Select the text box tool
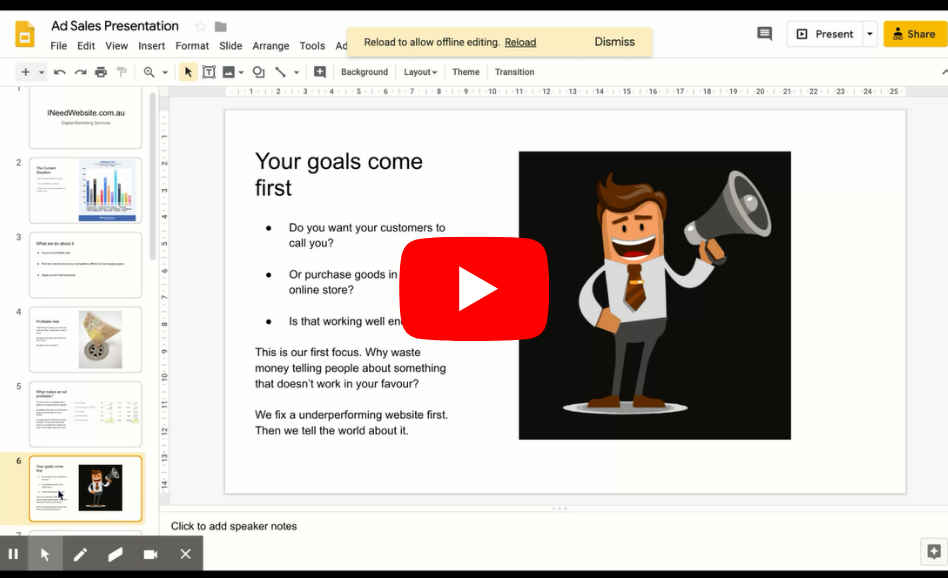This screenshot has height=578, width=948. (209, 72)
